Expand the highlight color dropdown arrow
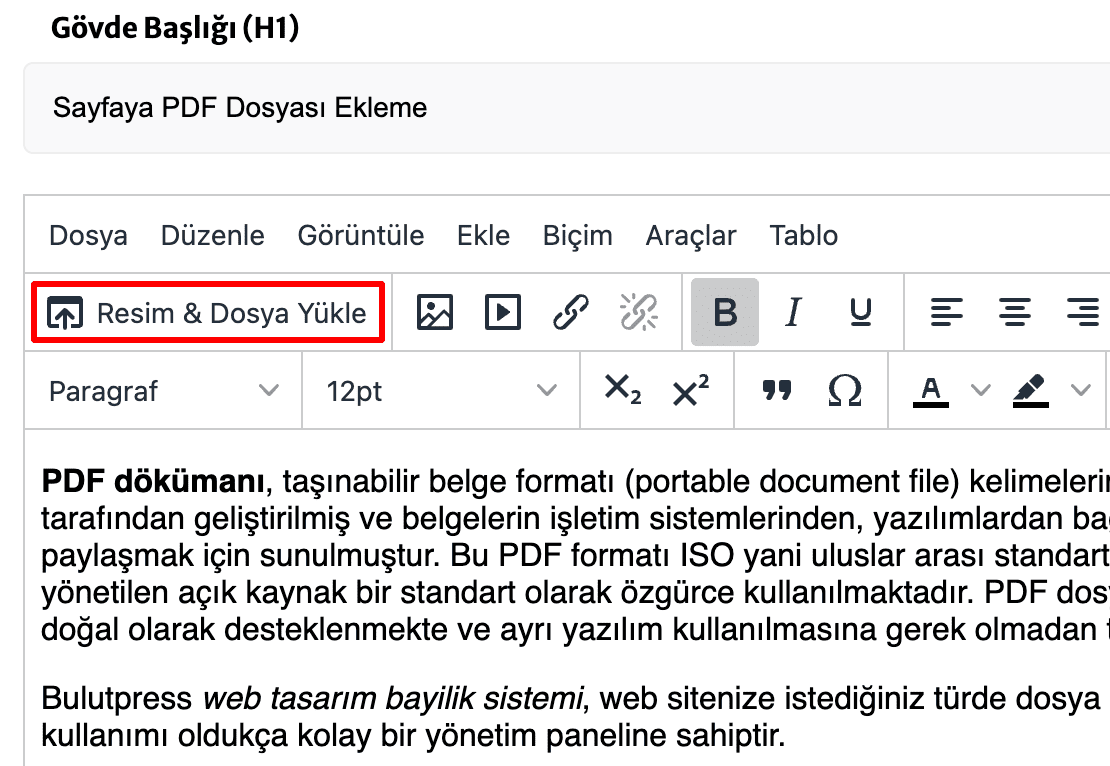Screen dimensions: 1110x766 [x=1080, y=391]
